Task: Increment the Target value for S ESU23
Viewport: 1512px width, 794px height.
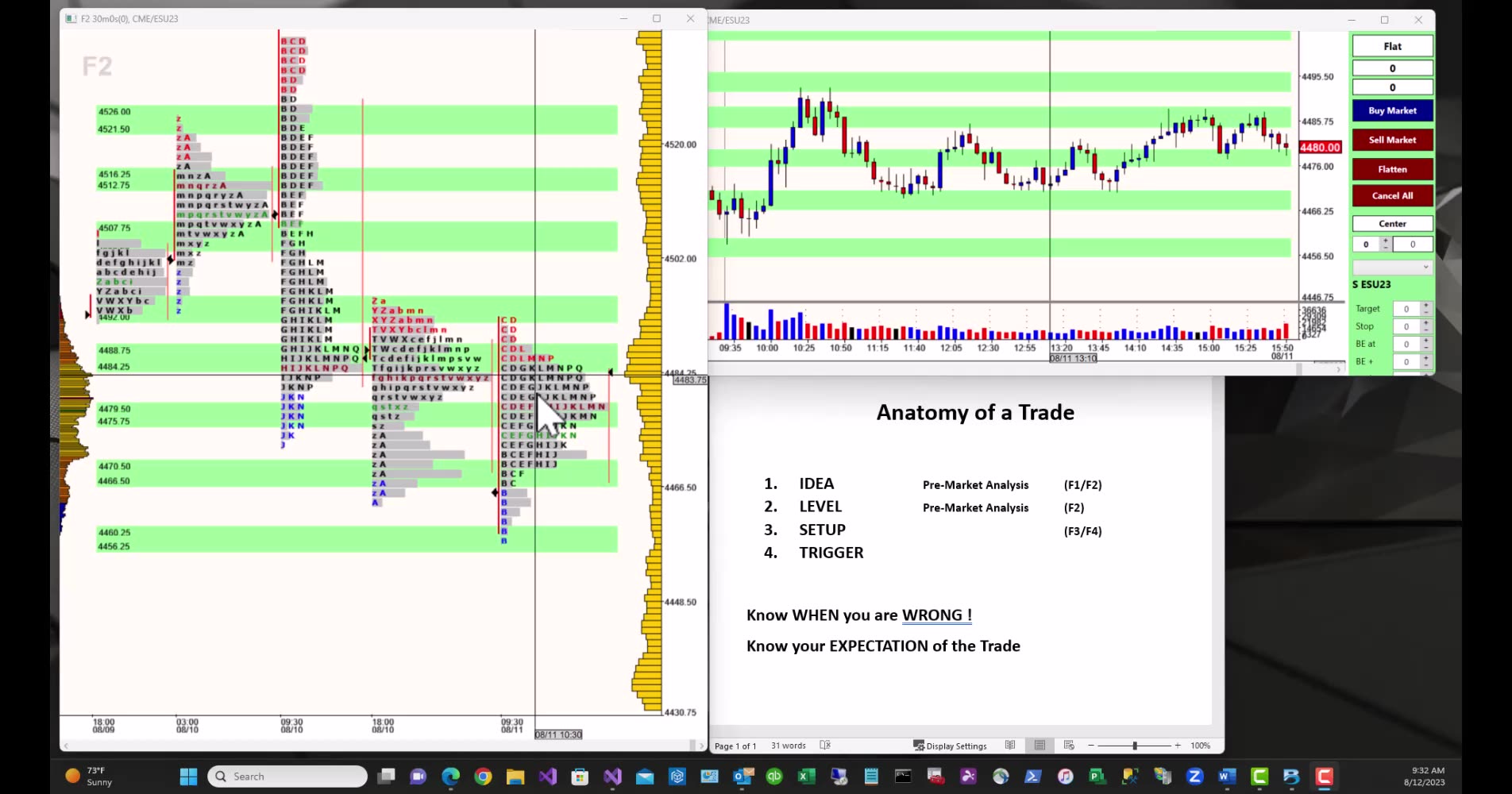Action: (1425, 305)
